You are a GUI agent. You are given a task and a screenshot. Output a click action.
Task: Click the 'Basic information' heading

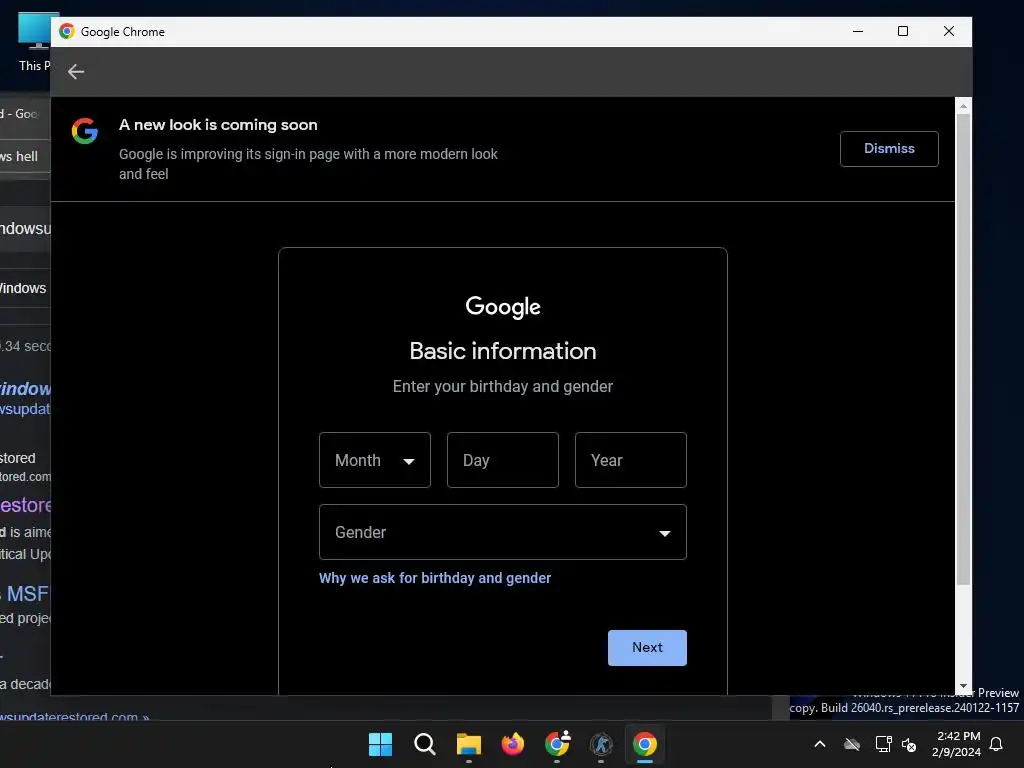[x=502, y=351]
